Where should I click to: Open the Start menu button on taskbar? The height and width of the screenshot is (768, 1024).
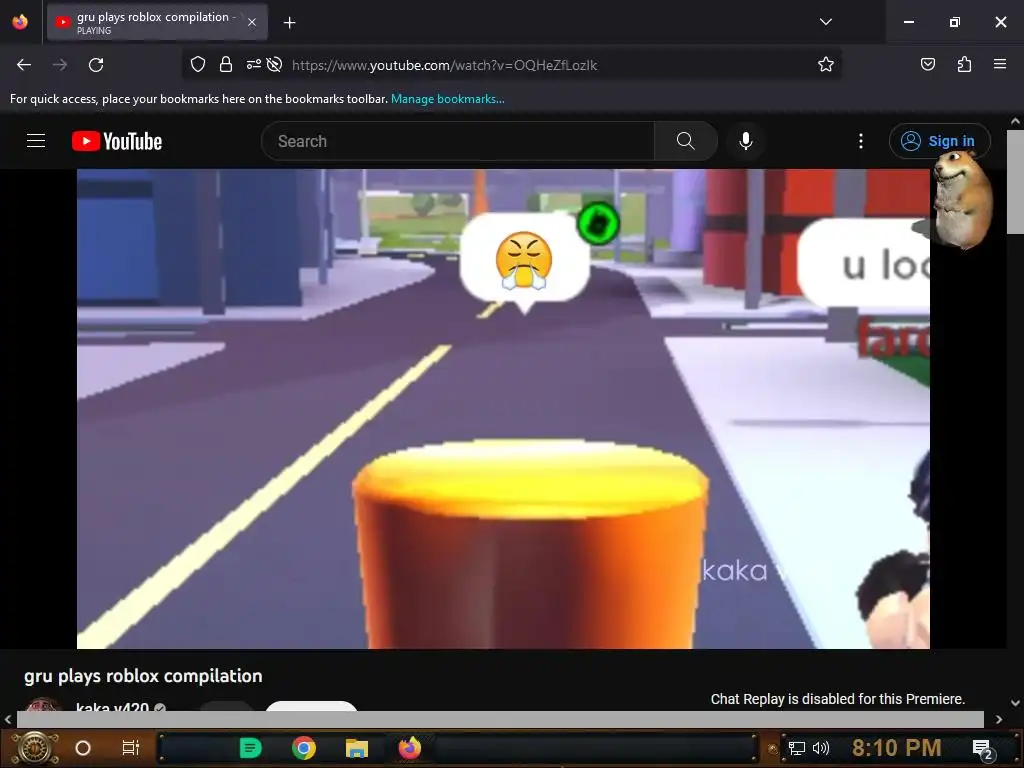tap(35, 748)
